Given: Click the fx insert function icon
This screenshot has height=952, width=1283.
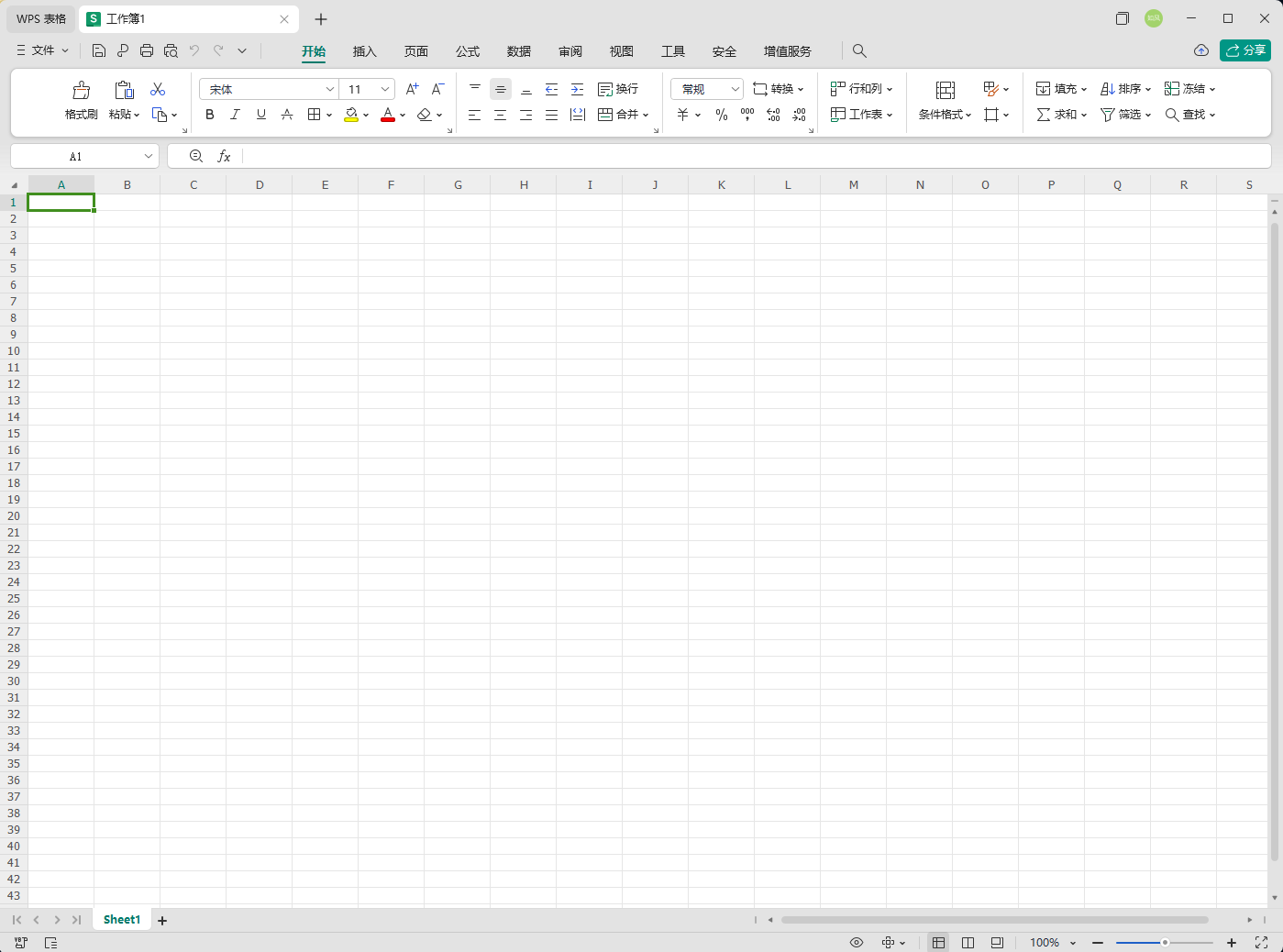Looking at the screenshot, I should coord(224,156).
